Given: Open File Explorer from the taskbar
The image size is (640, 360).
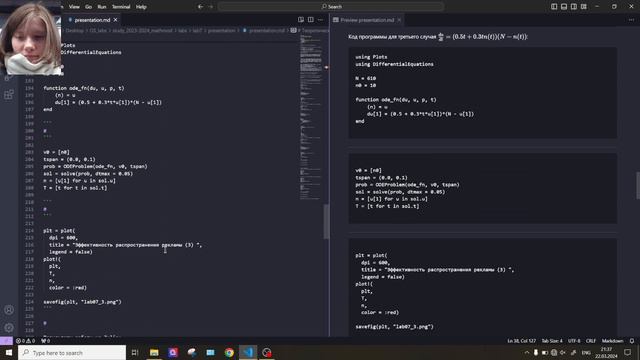Looking at the screenshot, I should point(154,352).
